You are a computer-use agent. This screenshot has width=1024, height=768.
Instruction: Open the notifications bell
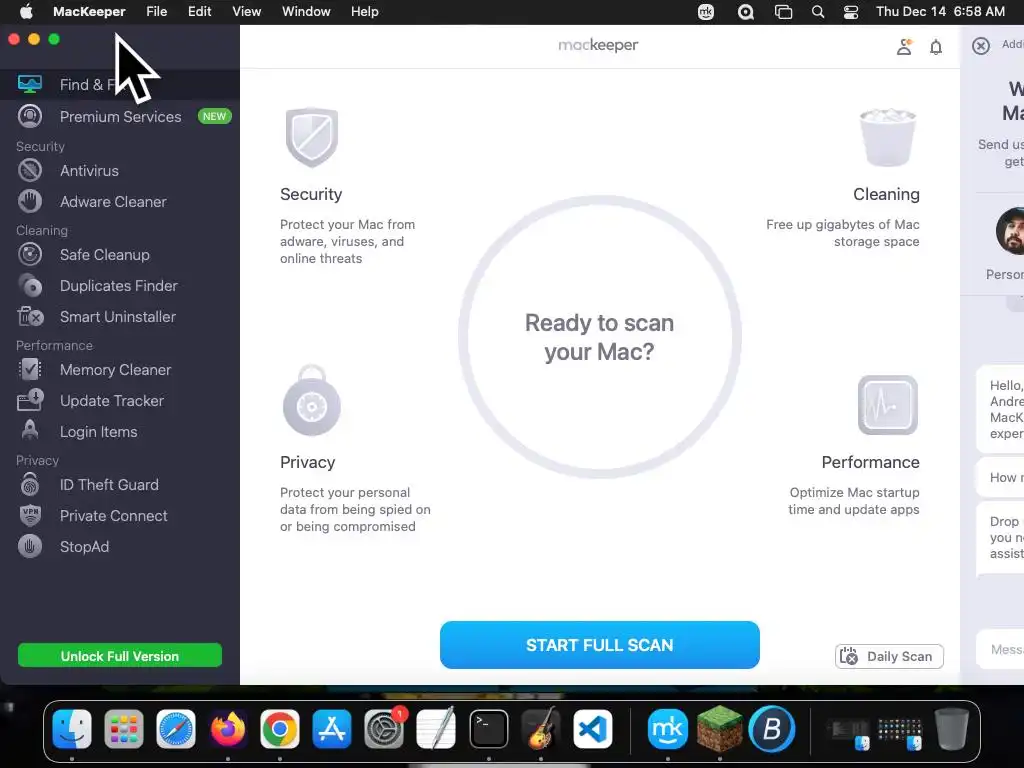click(936, 47)
